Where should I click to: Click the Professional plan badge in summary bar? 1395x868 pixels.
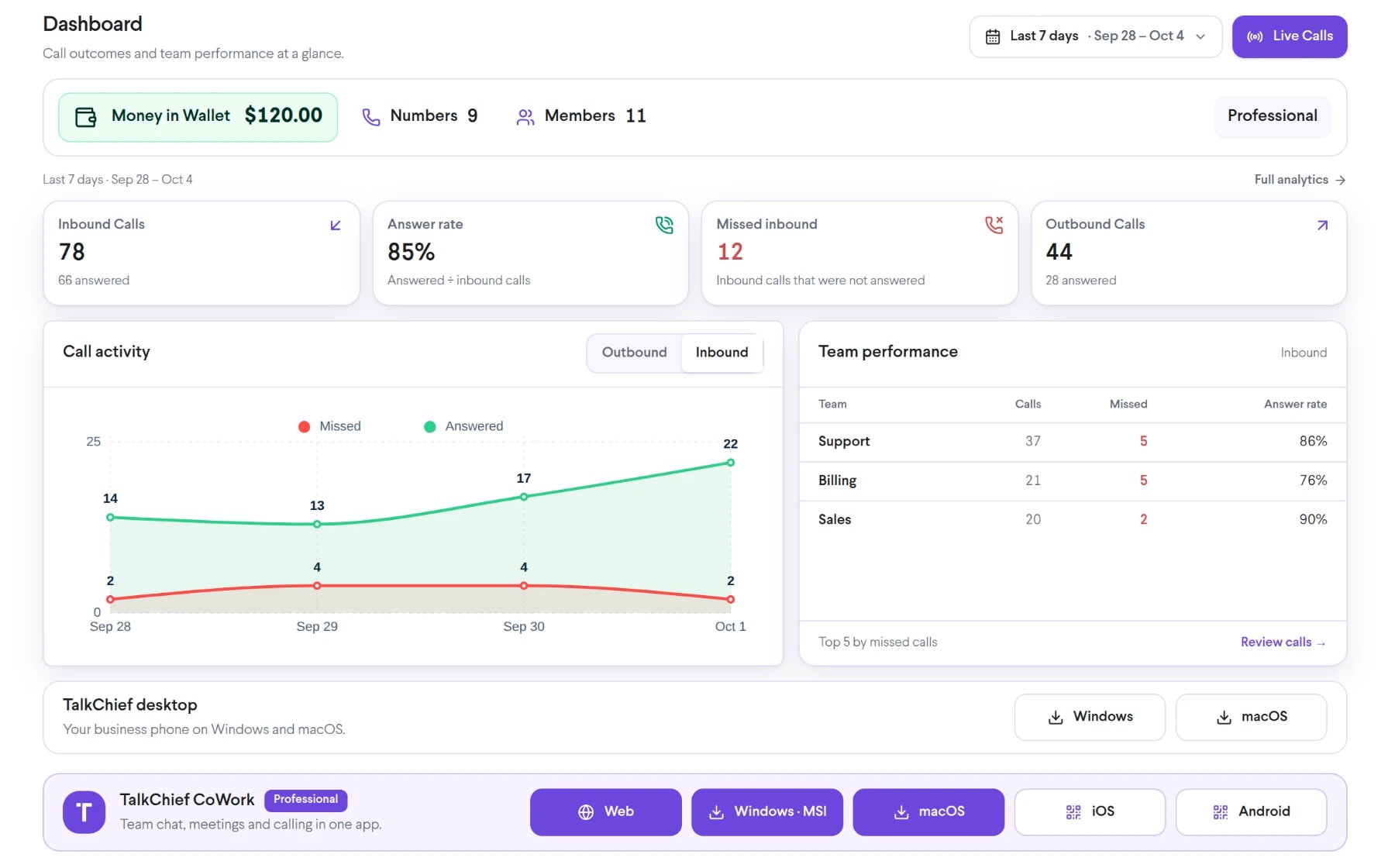[1273, 117]
